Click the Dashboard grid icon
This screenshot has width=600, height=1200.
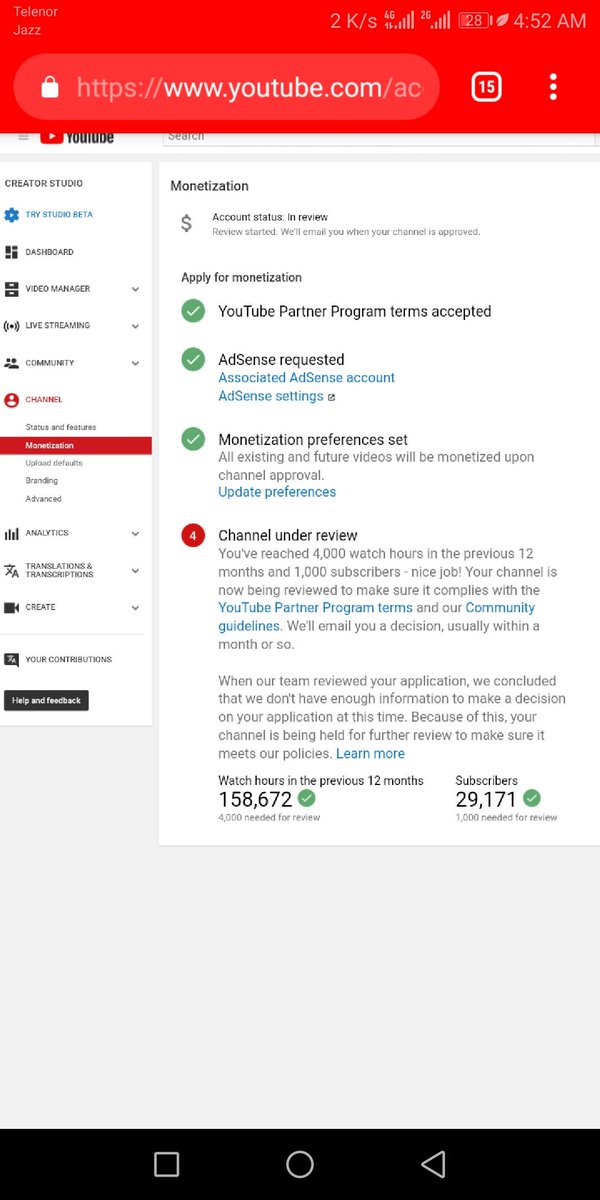point(11,252)
